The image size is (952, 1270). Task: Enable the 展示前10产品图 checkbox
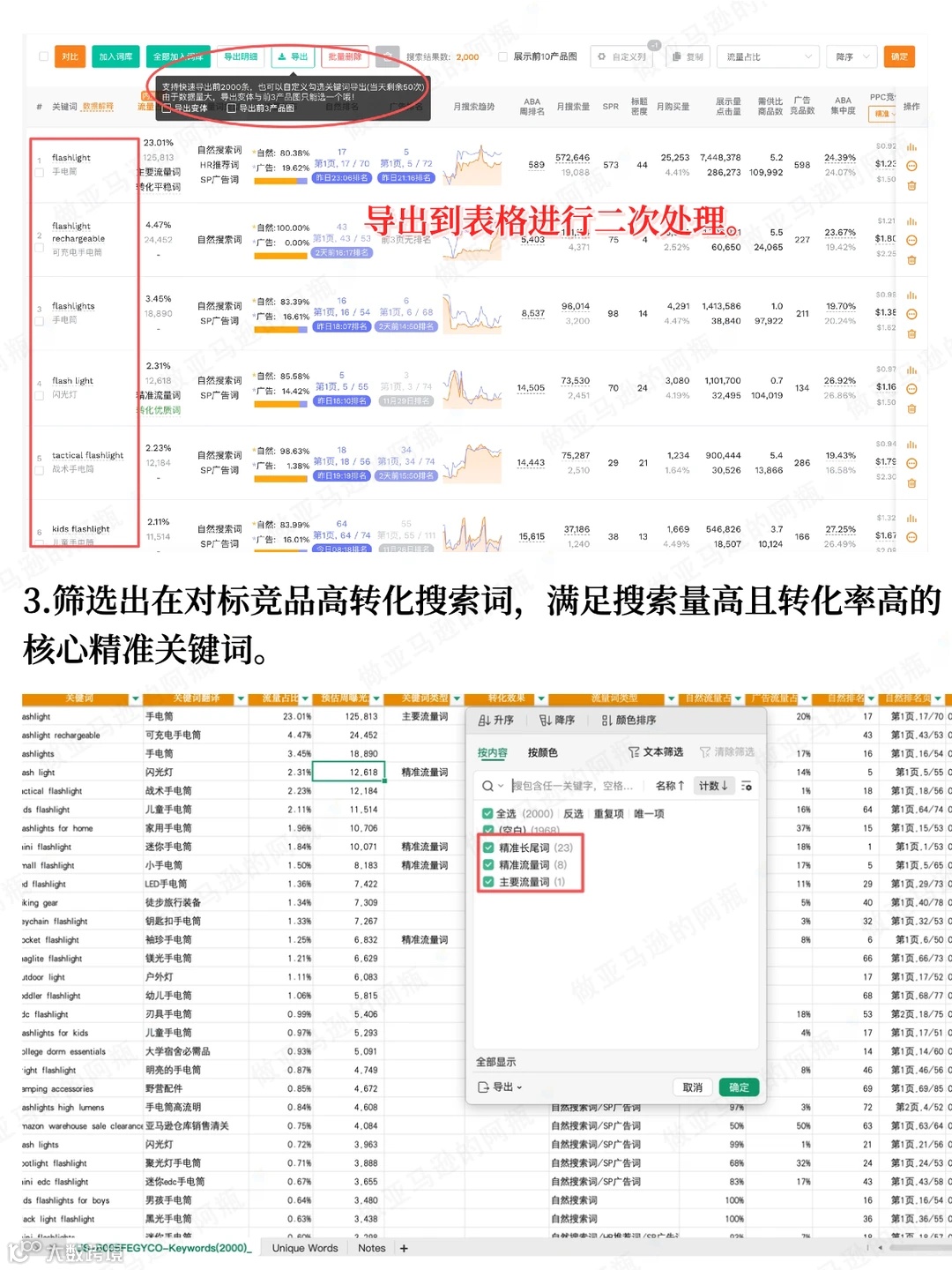502,56
